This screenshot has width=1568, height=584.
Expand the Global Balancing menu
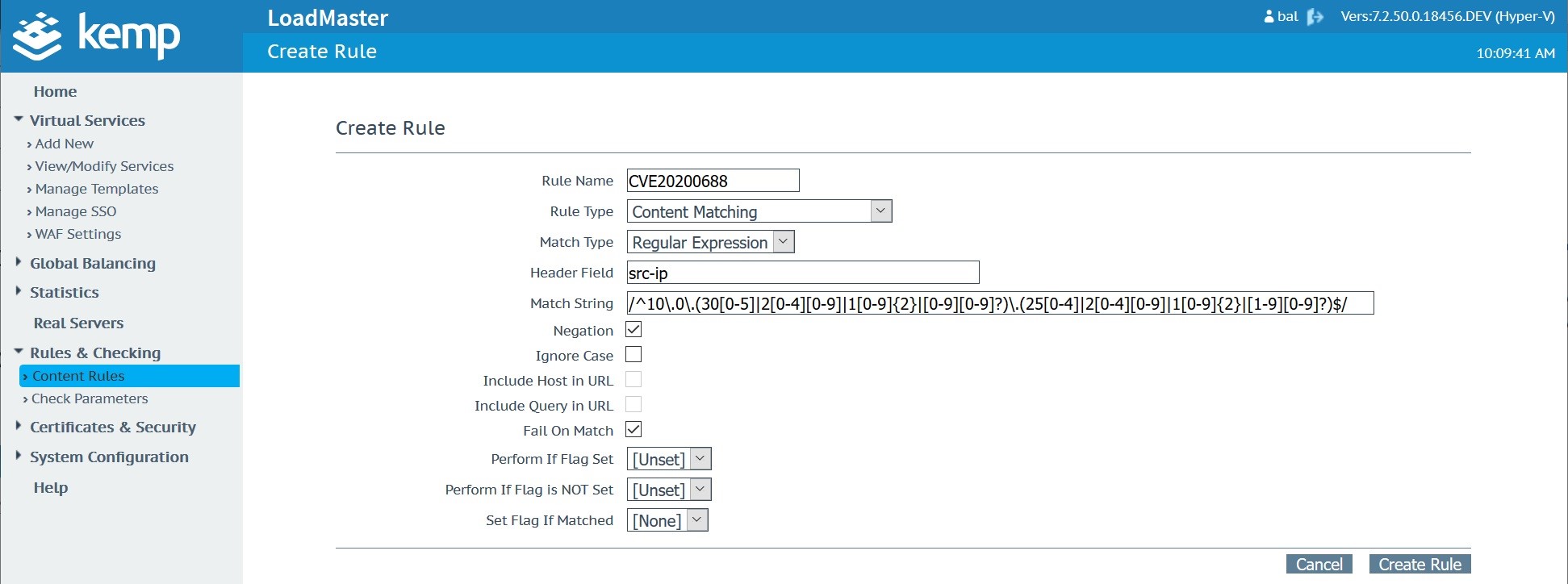(x=19, y=263)
